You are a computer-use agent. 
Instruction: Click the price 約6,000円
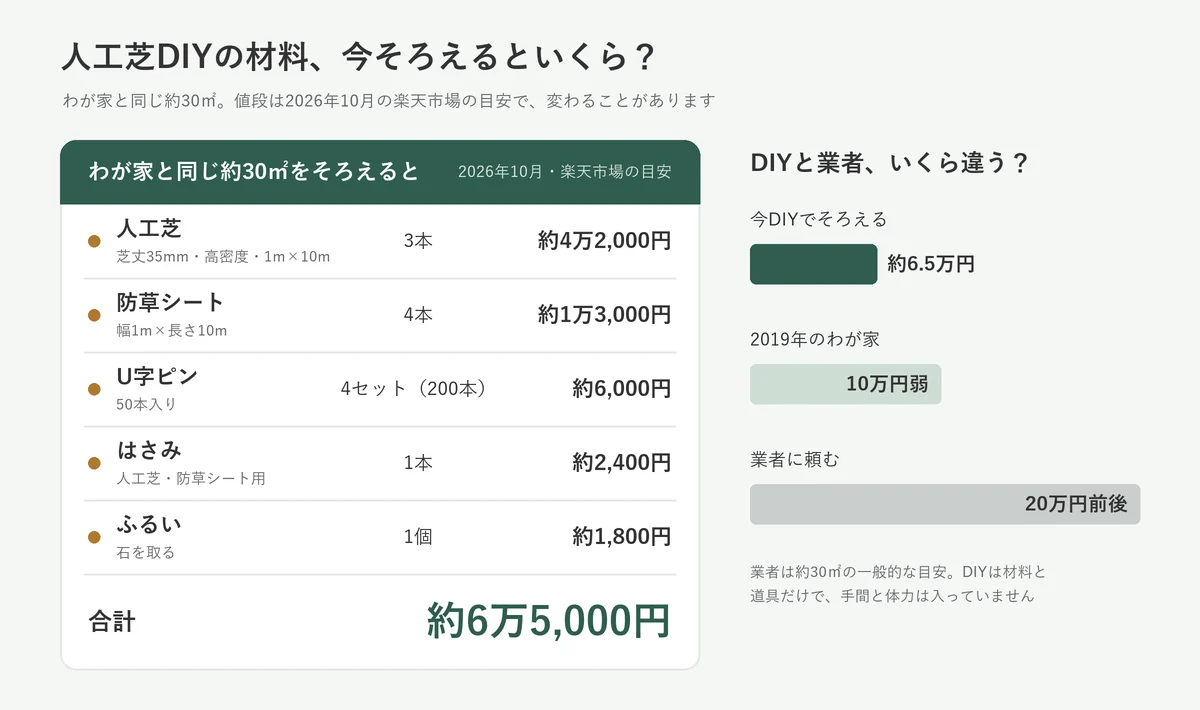(621, 389)
